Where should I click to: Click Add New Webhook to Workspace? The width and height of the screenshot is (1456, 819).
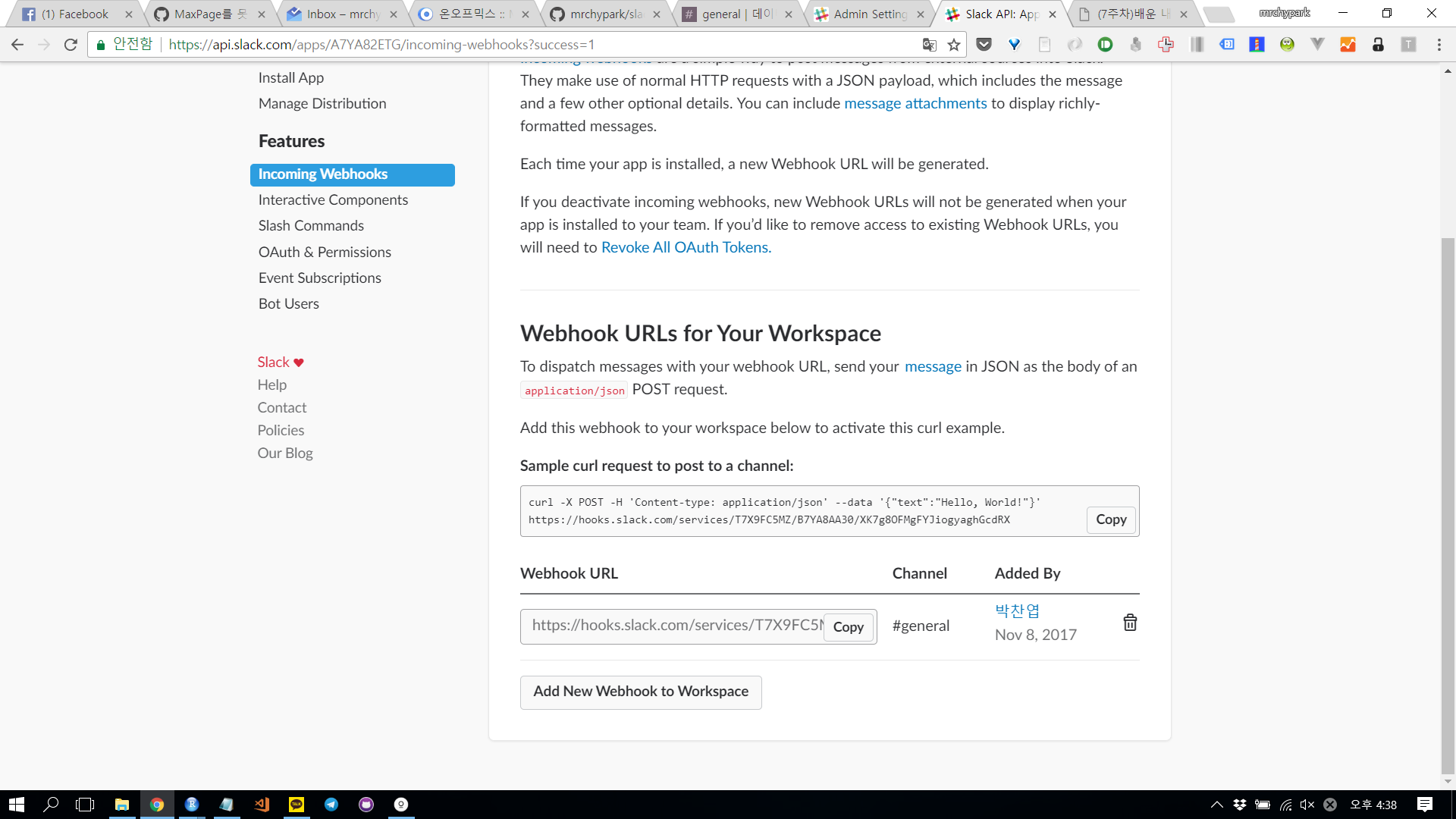coord(640,692)
